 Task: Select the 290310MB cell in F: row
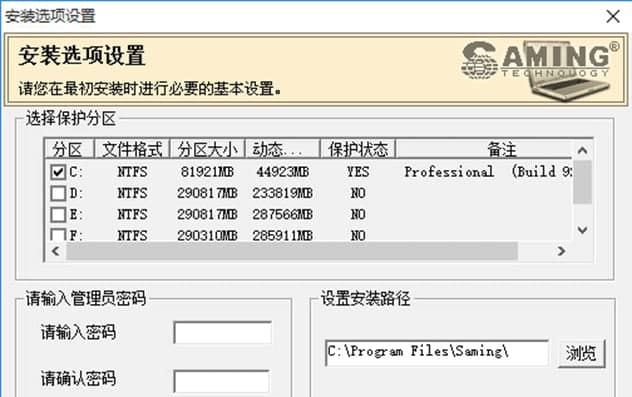(207, 235)
